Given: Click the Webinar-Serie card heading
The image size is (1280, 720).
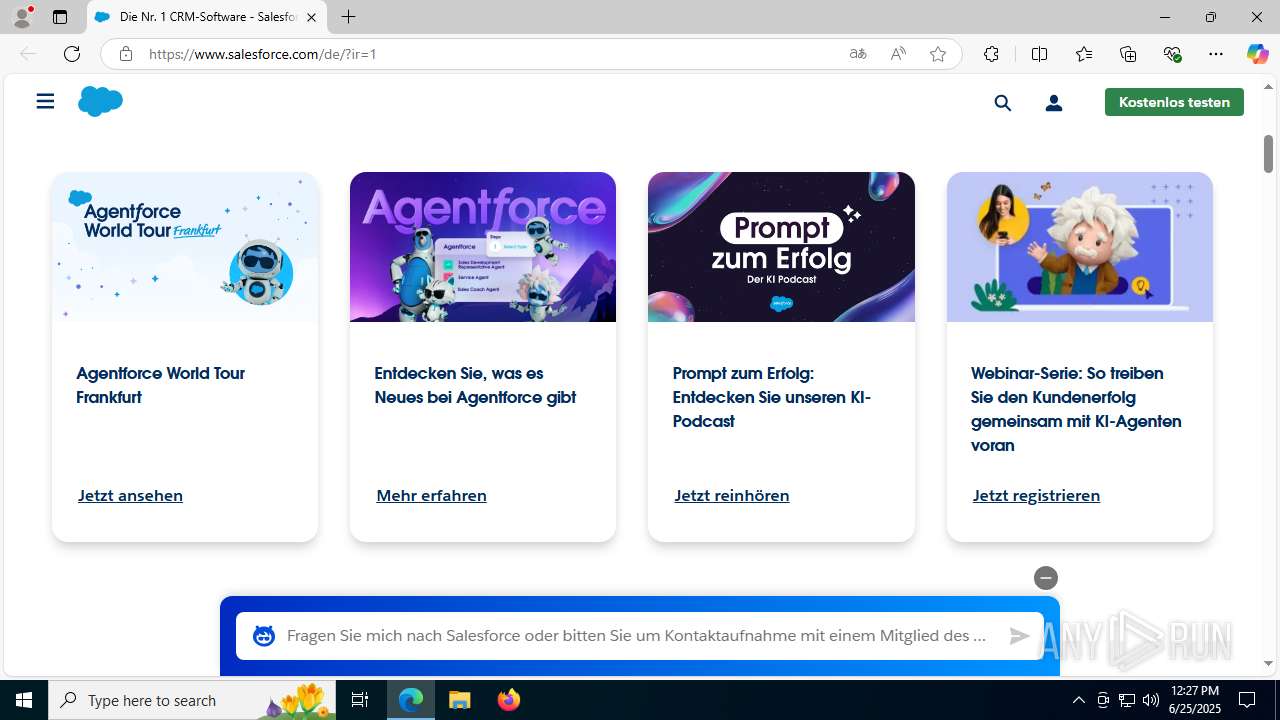Looking at the screenshot, I should [x=1076, y=409].
